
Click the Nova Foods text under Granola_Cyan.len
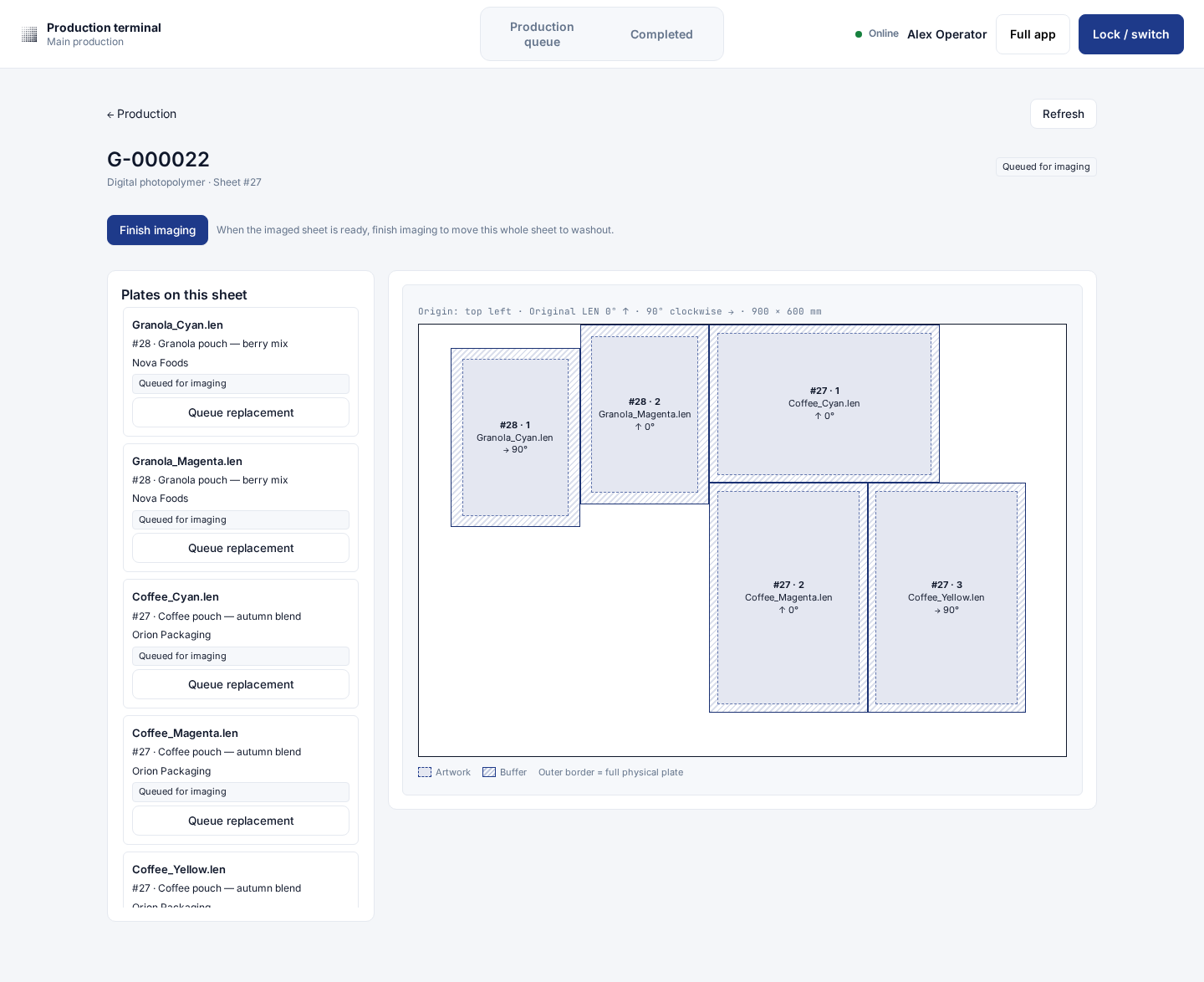coord(160,363)
